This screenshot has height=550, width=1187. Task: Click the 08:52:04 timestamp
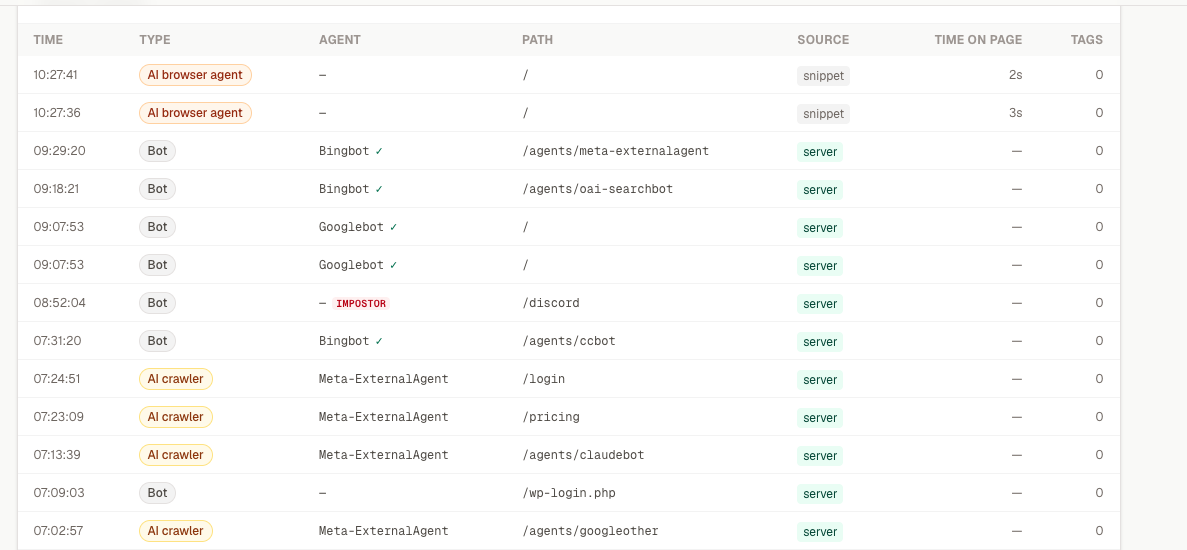coord(60,303)
